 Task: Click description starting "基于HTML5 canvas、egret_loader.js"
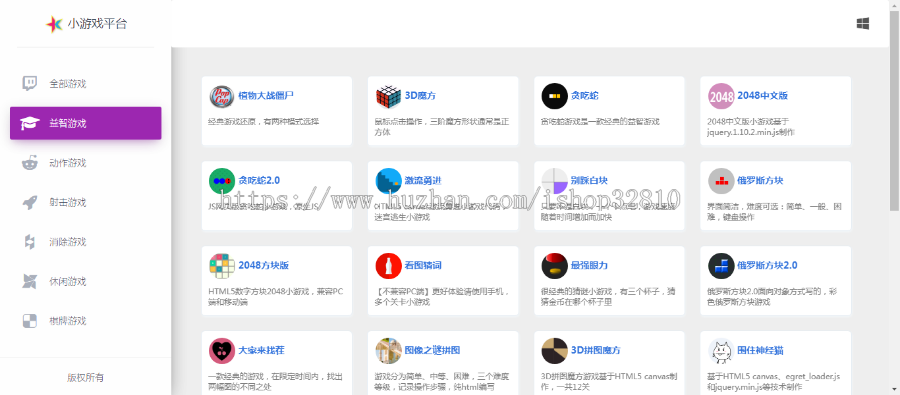774,382
